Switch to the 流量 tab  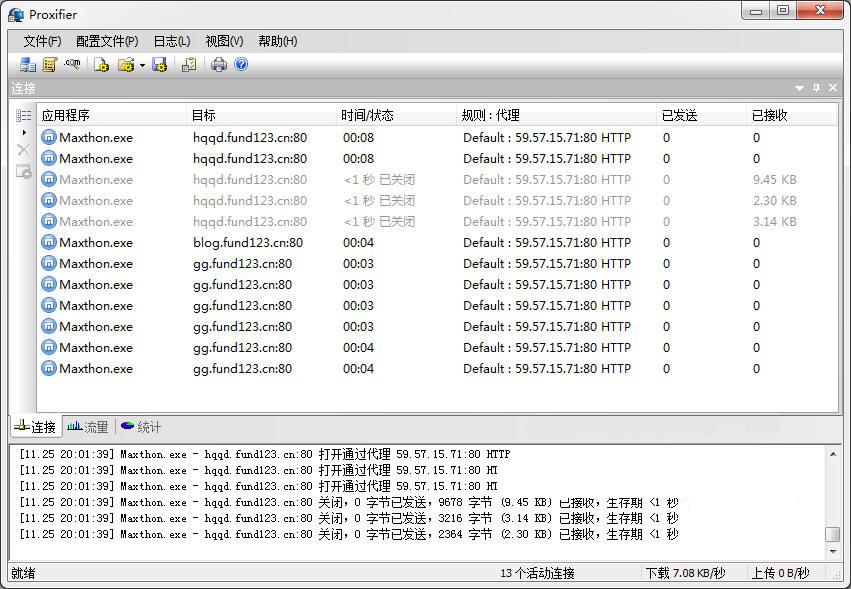click(x=87, y=427)
